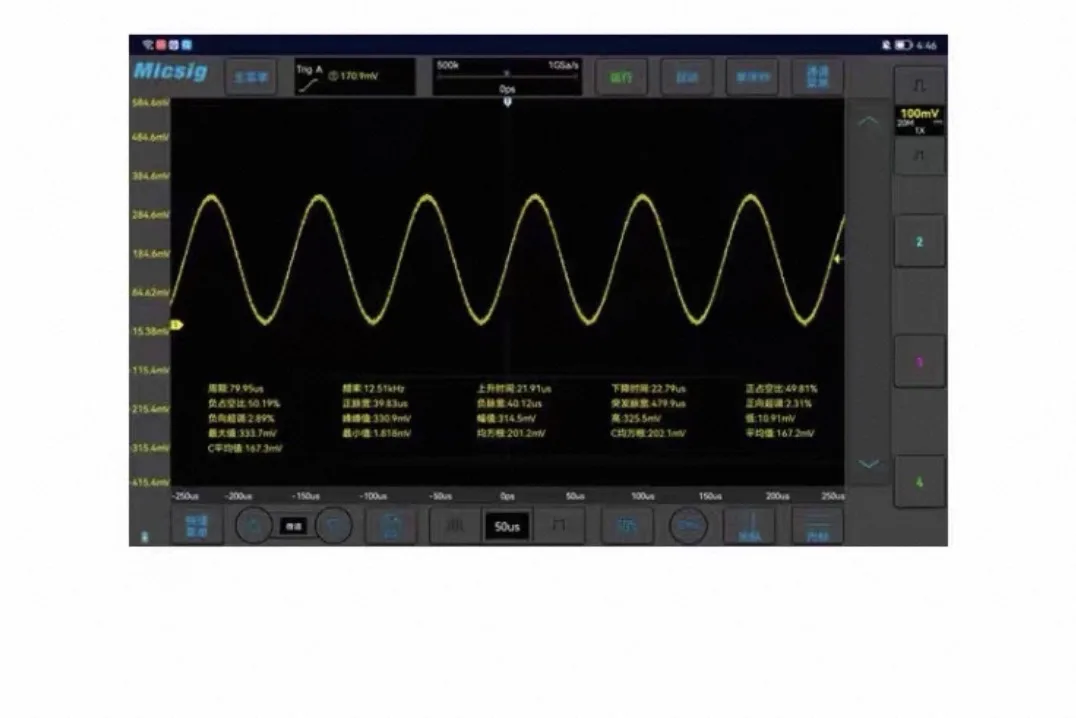Click the trigger position marker above the 0ps line
Screen dimensions: 1076x718
click(507, 102)
